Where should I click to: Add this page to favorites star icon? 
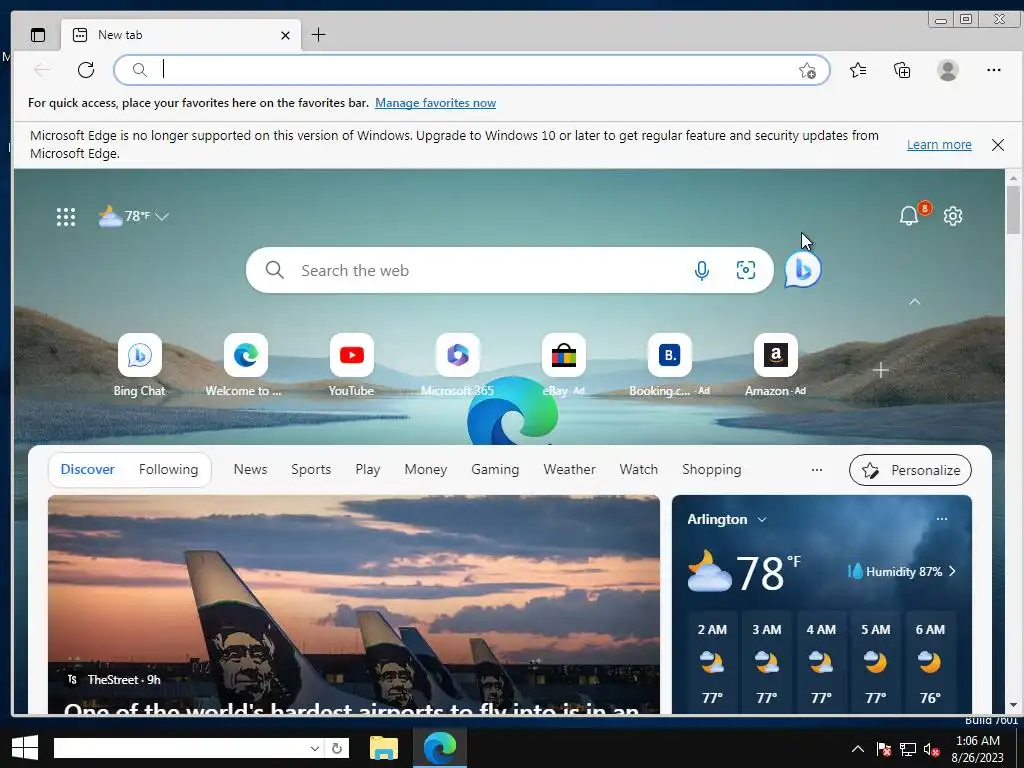(x=807, y=70)
